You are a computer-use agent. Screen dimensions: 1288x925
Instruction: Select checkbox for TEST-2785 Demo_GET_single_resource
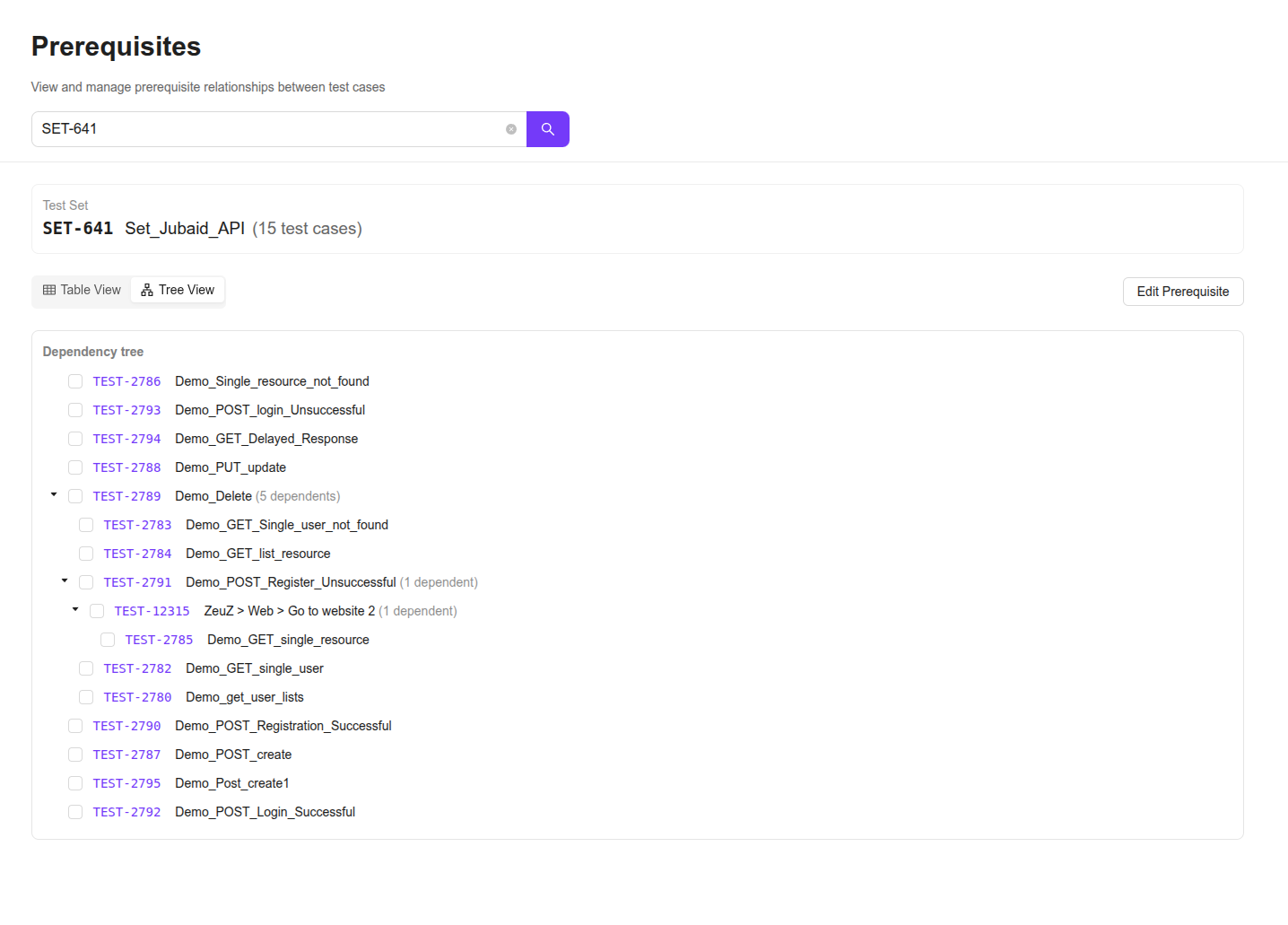point(108,640)
